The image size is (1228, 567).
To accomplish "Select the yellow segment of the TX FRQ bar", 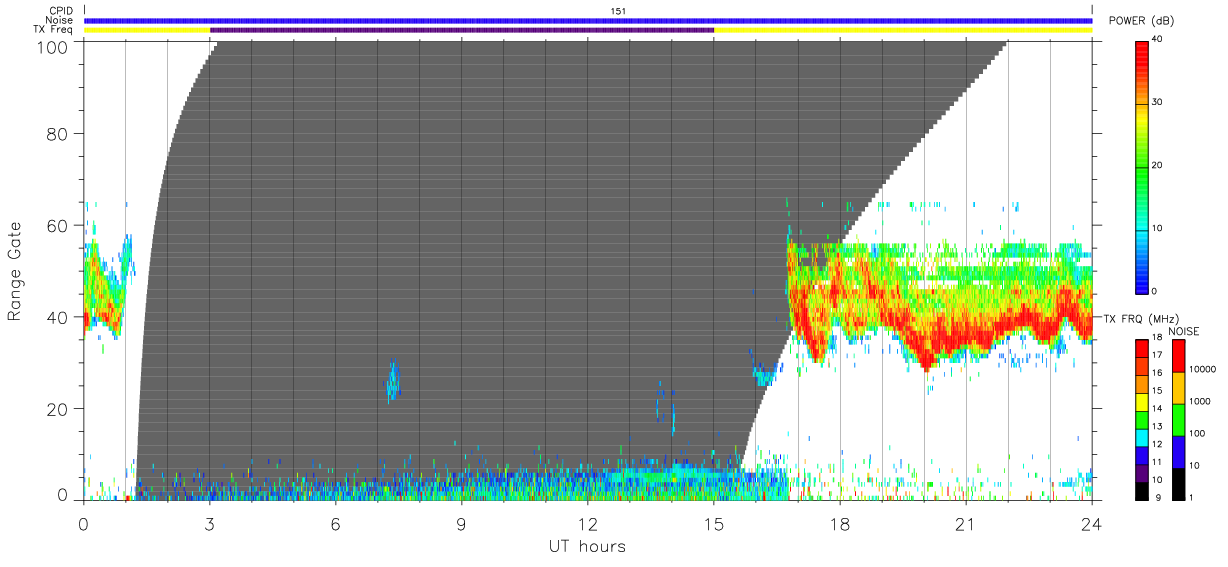I will coord(1142,403).
